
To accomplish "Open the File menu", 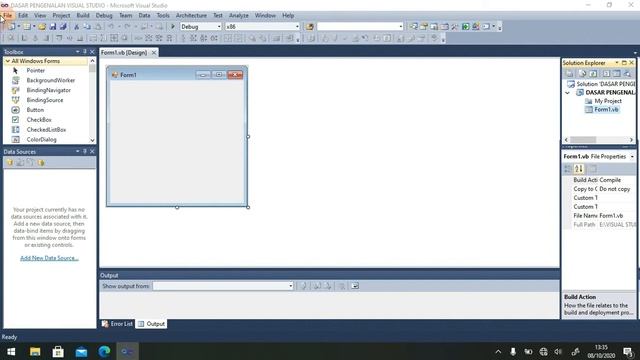I will click(8, 16).
